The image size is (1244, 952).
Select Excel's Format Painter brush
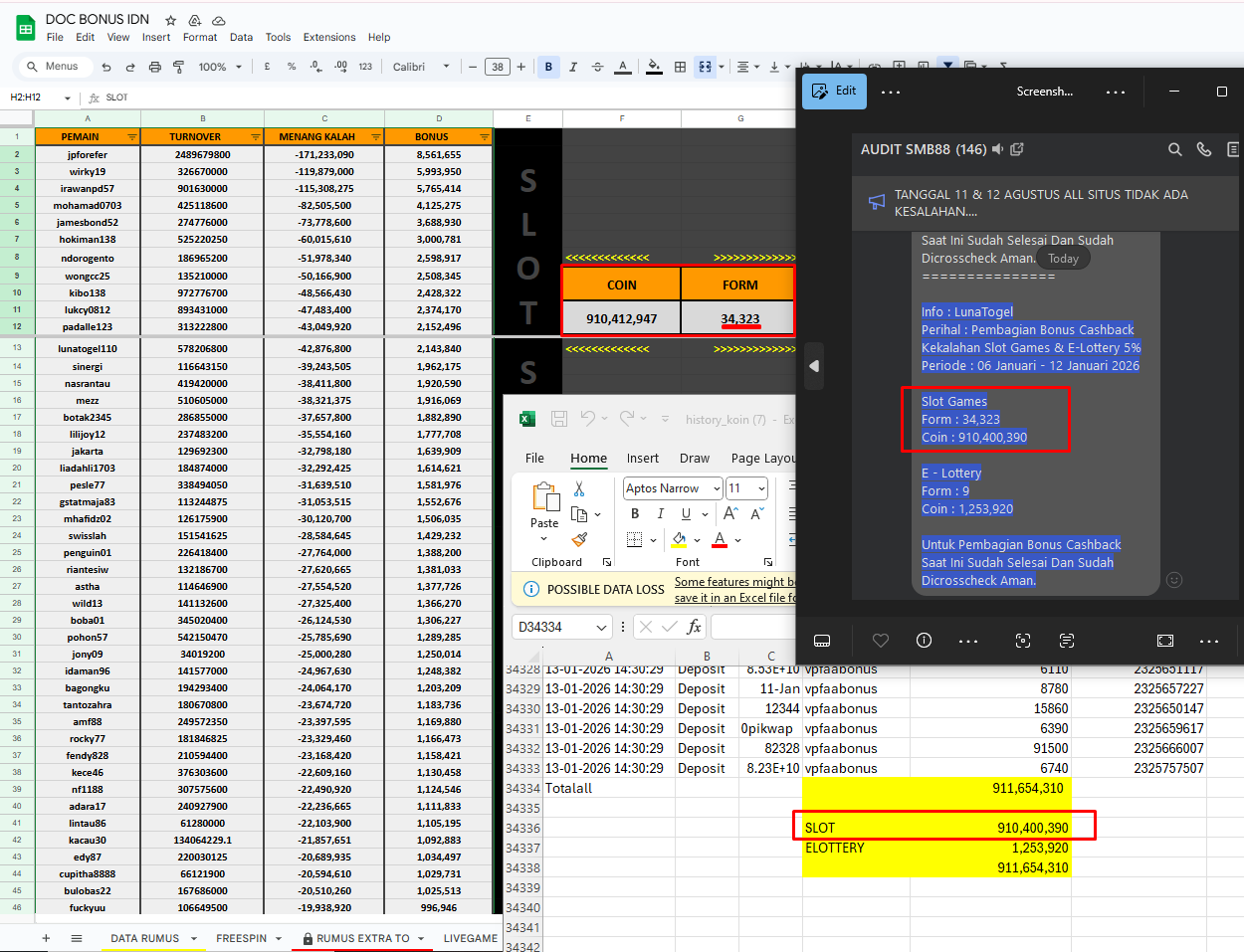(579, 539)
